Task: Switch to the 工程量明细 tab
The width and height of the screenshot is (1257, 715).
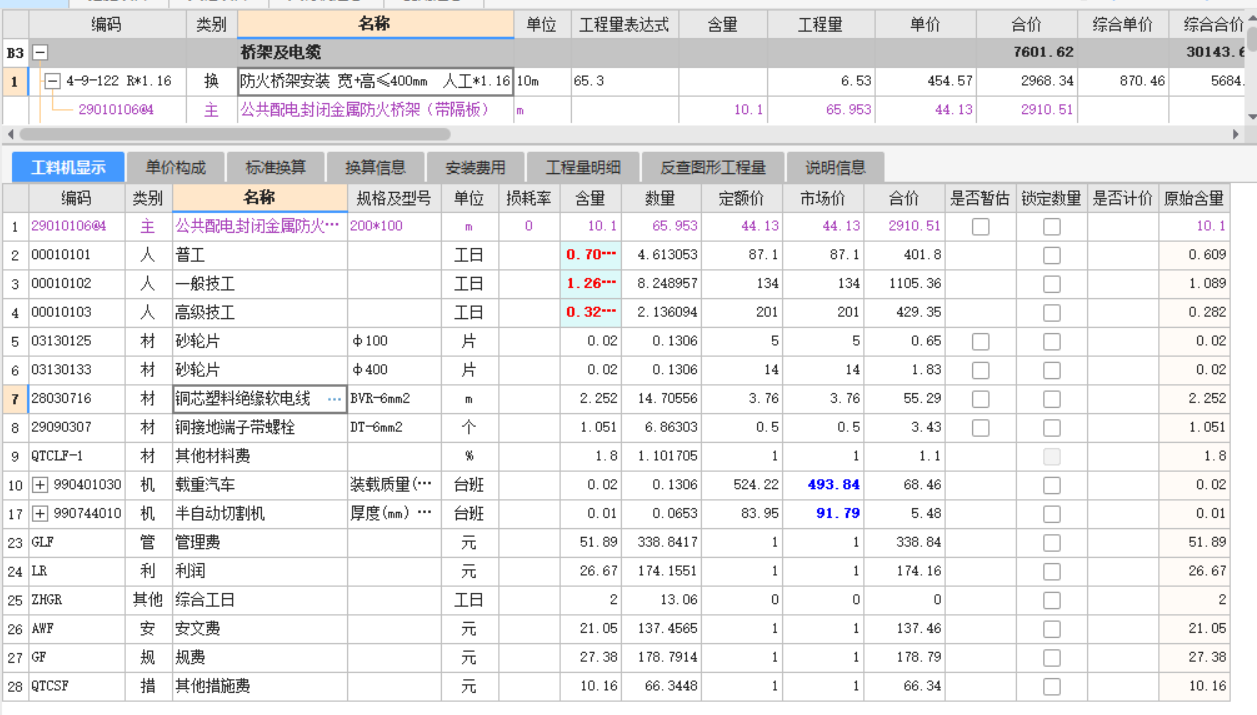Action: (x=583, y=168)
